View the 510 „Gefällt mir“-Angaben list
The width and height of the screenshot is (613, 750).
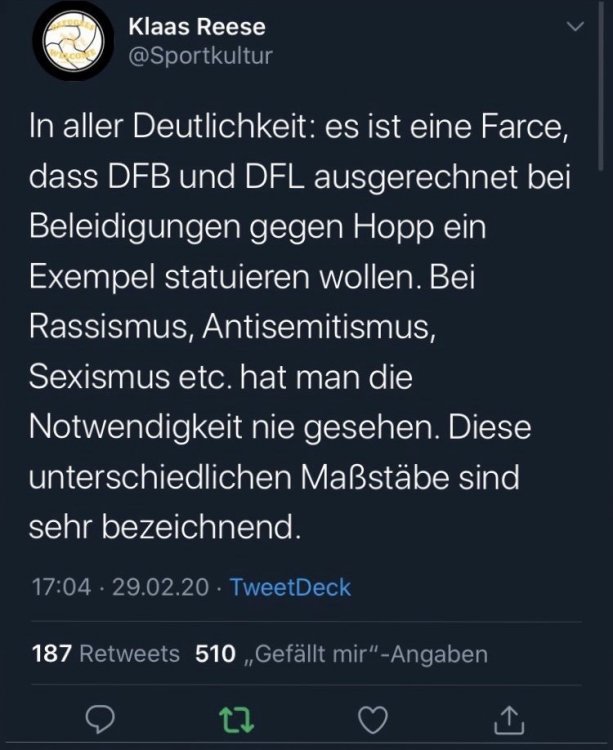coord(341,654)
